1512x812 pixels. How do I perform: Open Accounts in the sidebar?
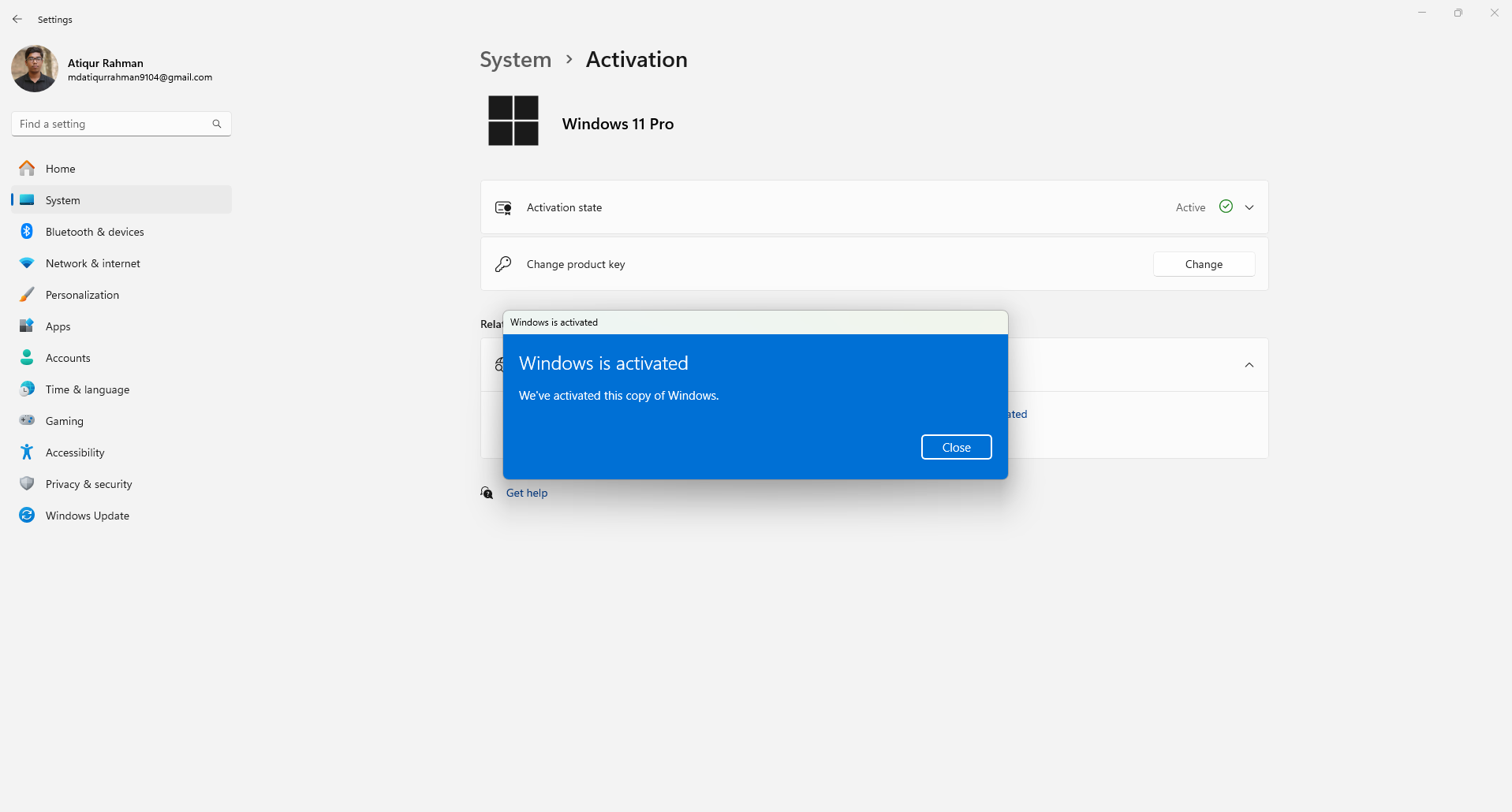(x=68, y=358)
